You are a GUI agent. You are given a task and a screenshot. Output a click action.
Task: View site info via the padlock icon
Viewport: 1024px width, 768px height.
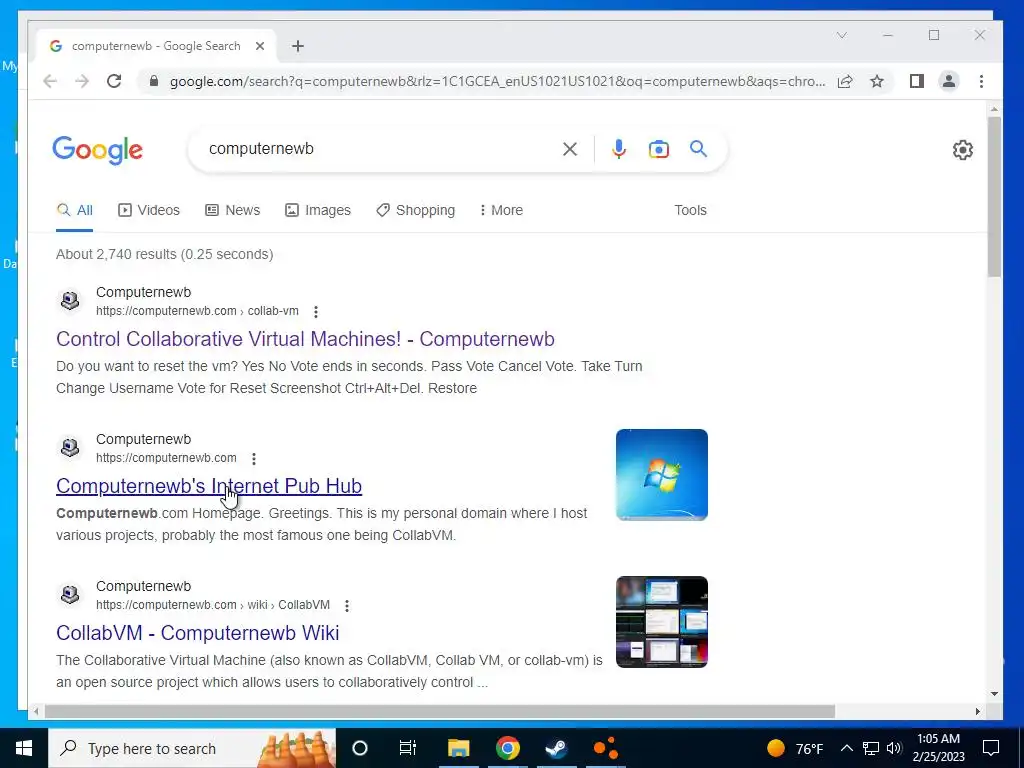pos(154,81)
